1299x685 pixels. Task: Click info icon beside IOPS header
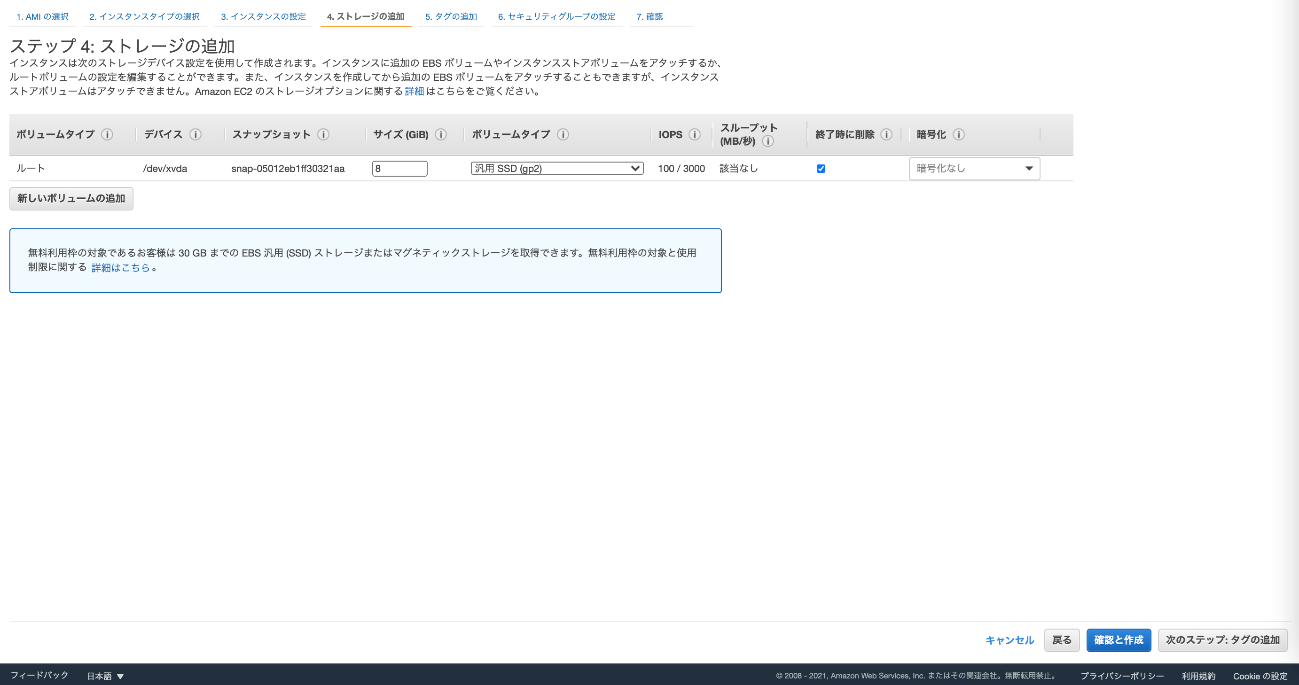click(694, 135)
